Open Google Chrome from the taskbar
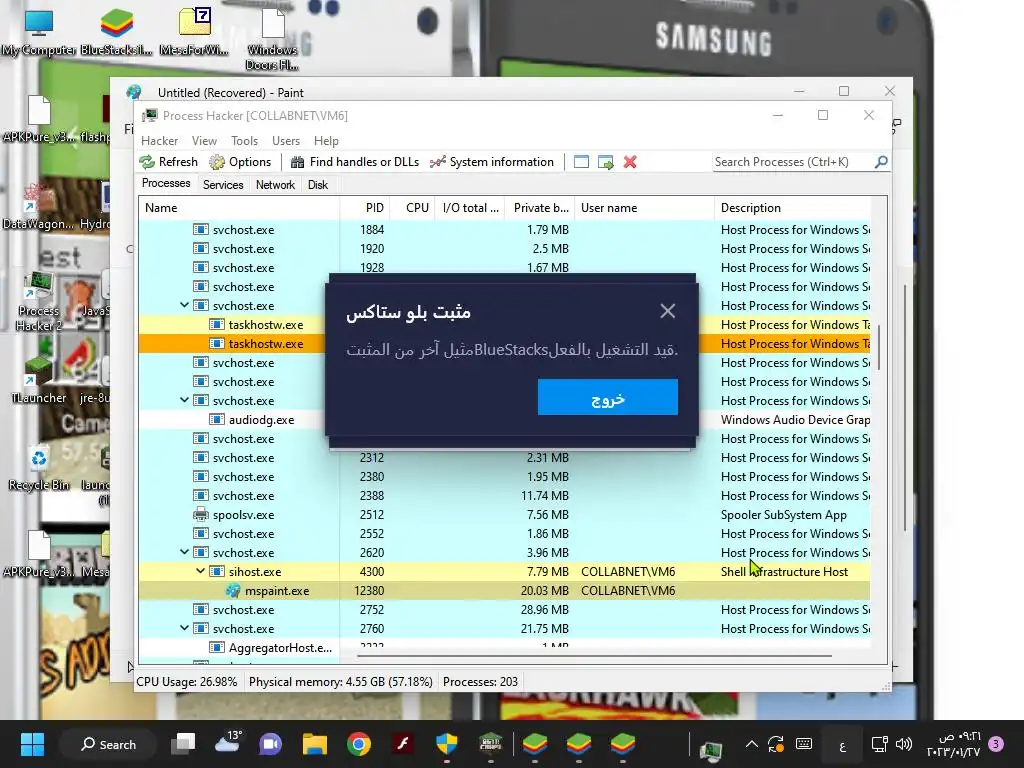Viewport: 1024px width, 768px height. 359,744
